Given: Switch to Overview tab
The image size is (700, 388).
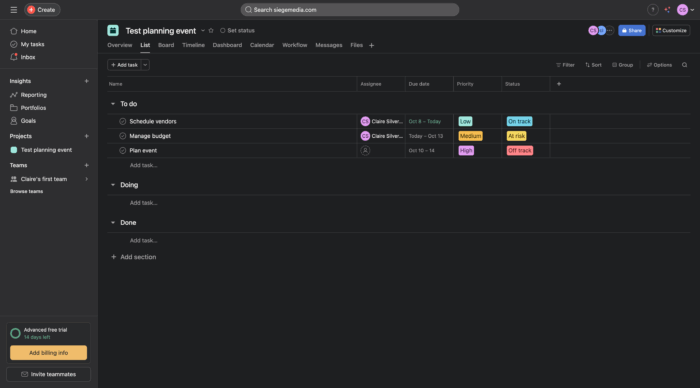Looking at the screenshot, I should pos(120,45).
